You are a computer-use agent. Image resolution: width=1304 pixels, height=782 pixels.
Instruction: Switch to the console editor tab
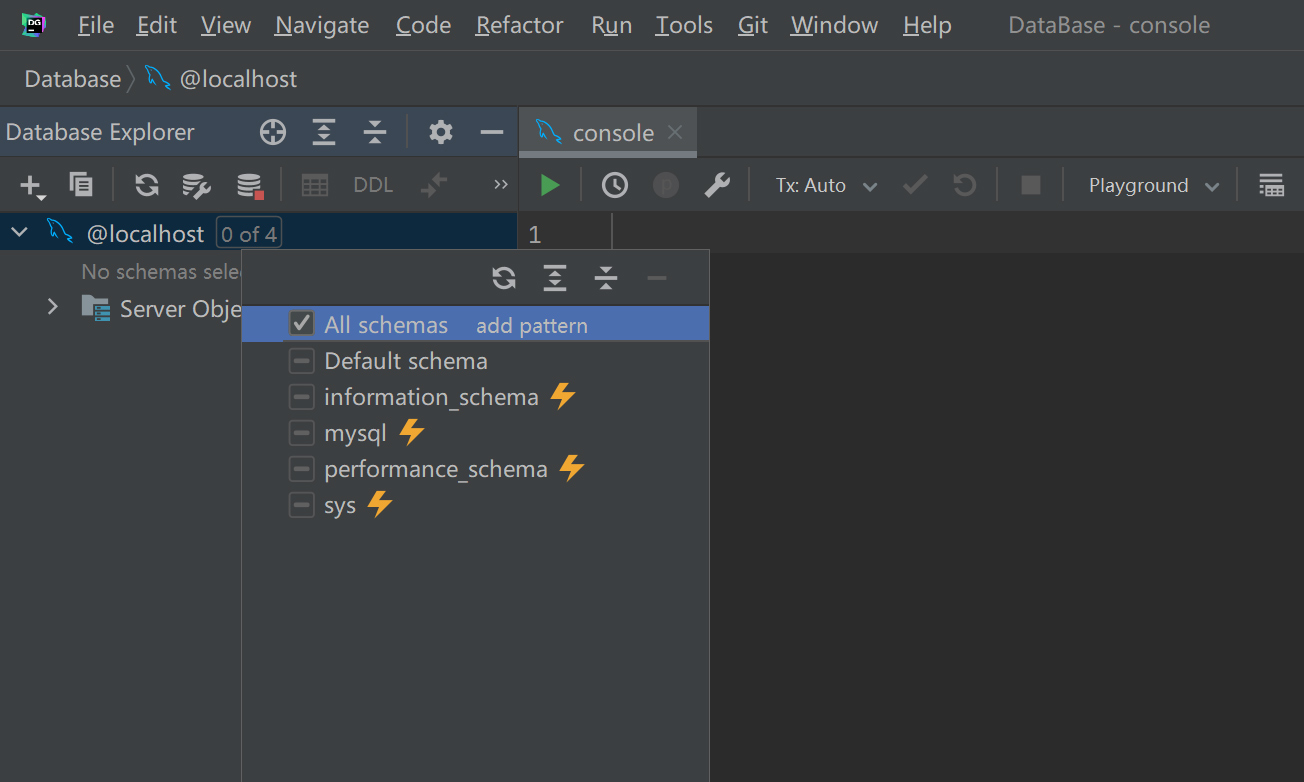pos(611,133)
